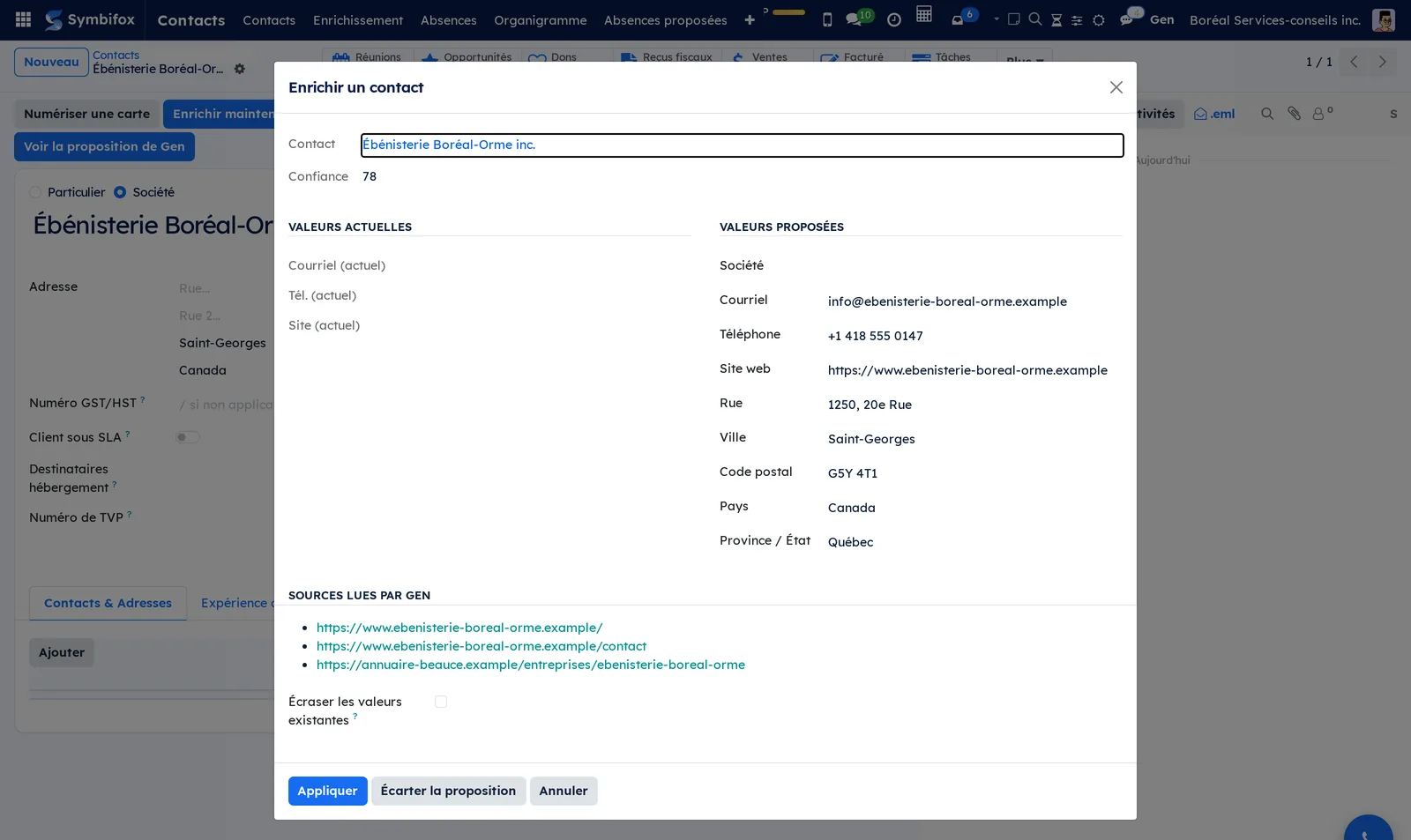Click the Appliquer button
The width and height of the screenshot is (1411, 840).
pyautogui.click(x=327, y=791)
